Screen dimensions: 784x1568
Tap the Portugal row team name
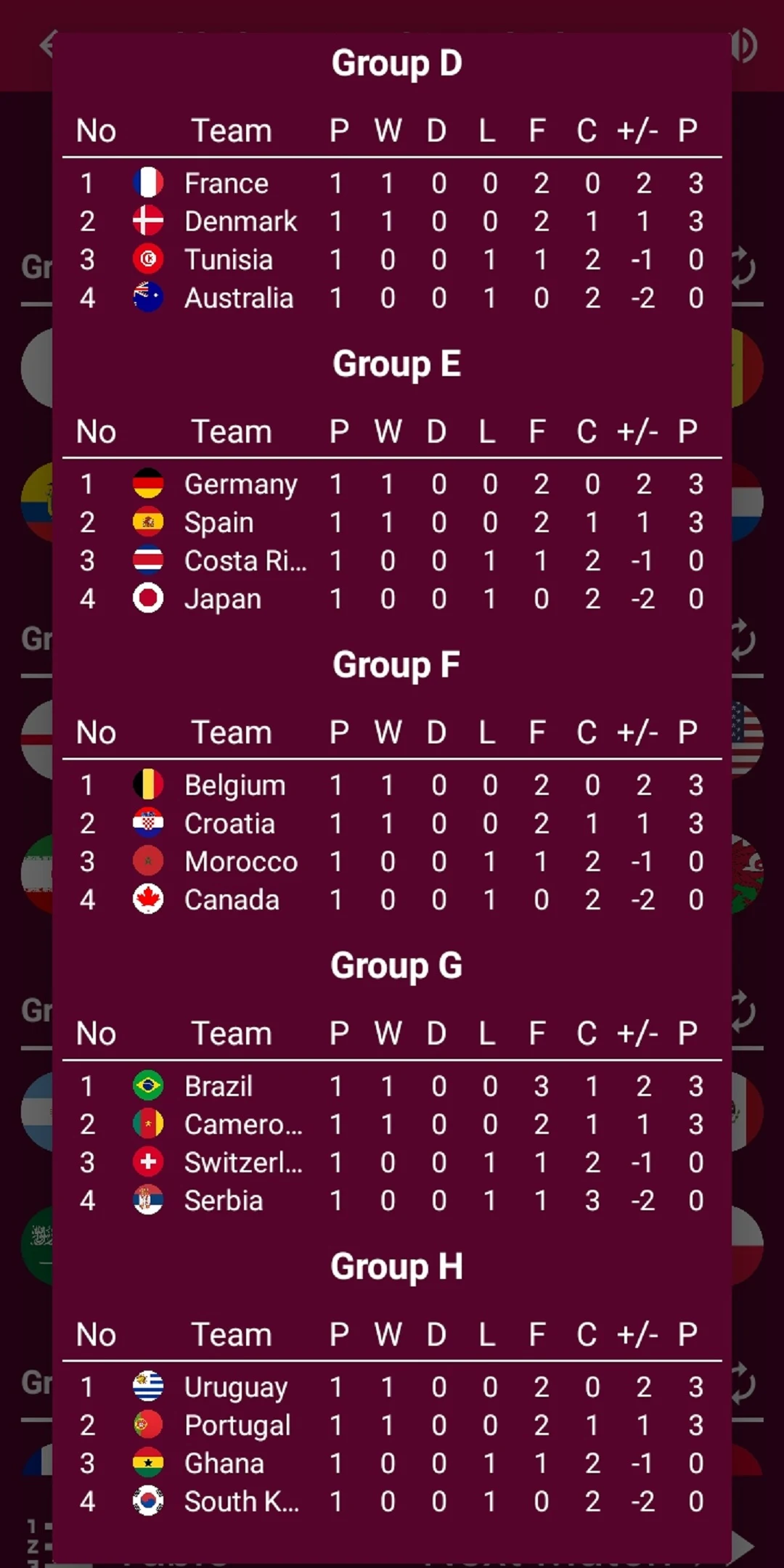(x=237, y=1426)
